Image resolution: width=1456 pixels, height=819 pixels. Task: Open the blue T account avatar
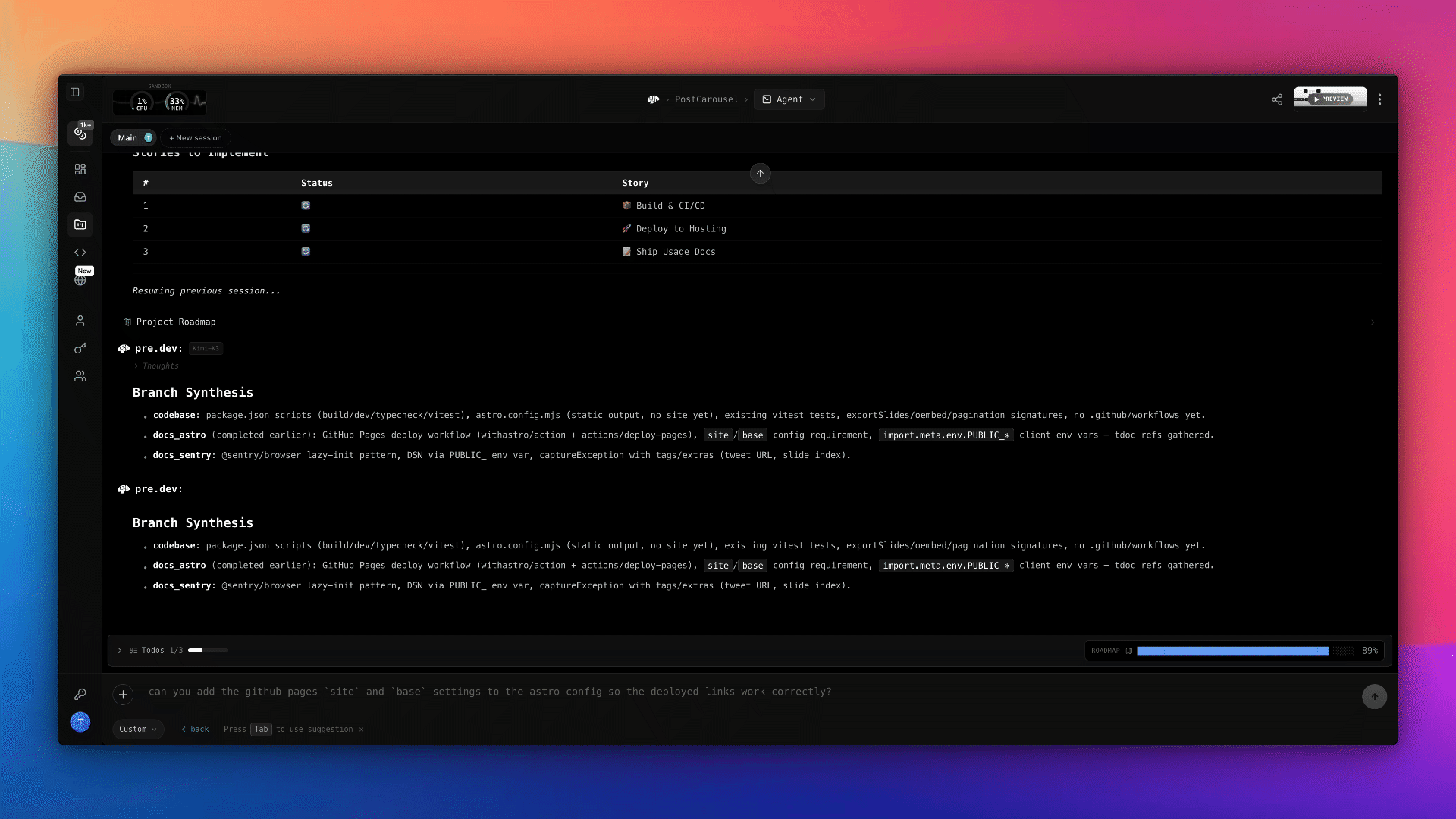point(80,722)
